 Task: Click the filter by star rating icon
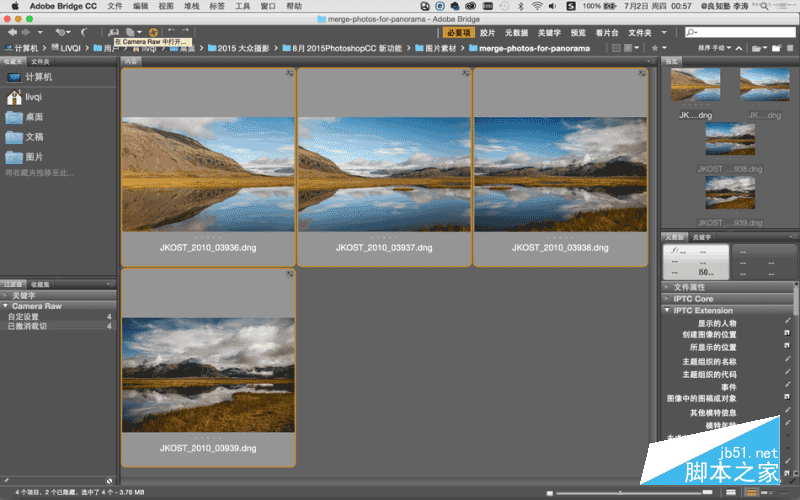click(x=656, y=47)
